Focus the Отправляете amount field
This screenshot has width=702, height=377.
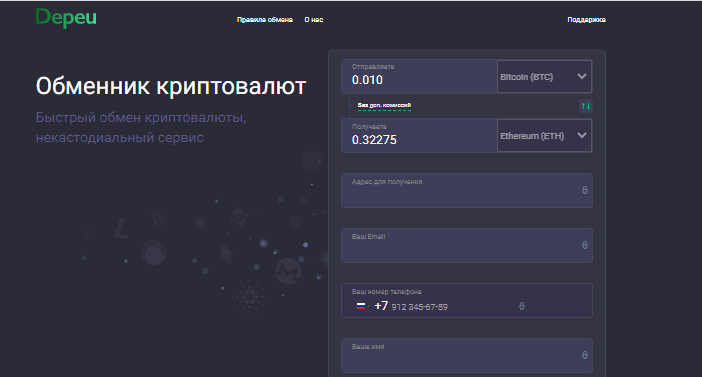(419, 77)
